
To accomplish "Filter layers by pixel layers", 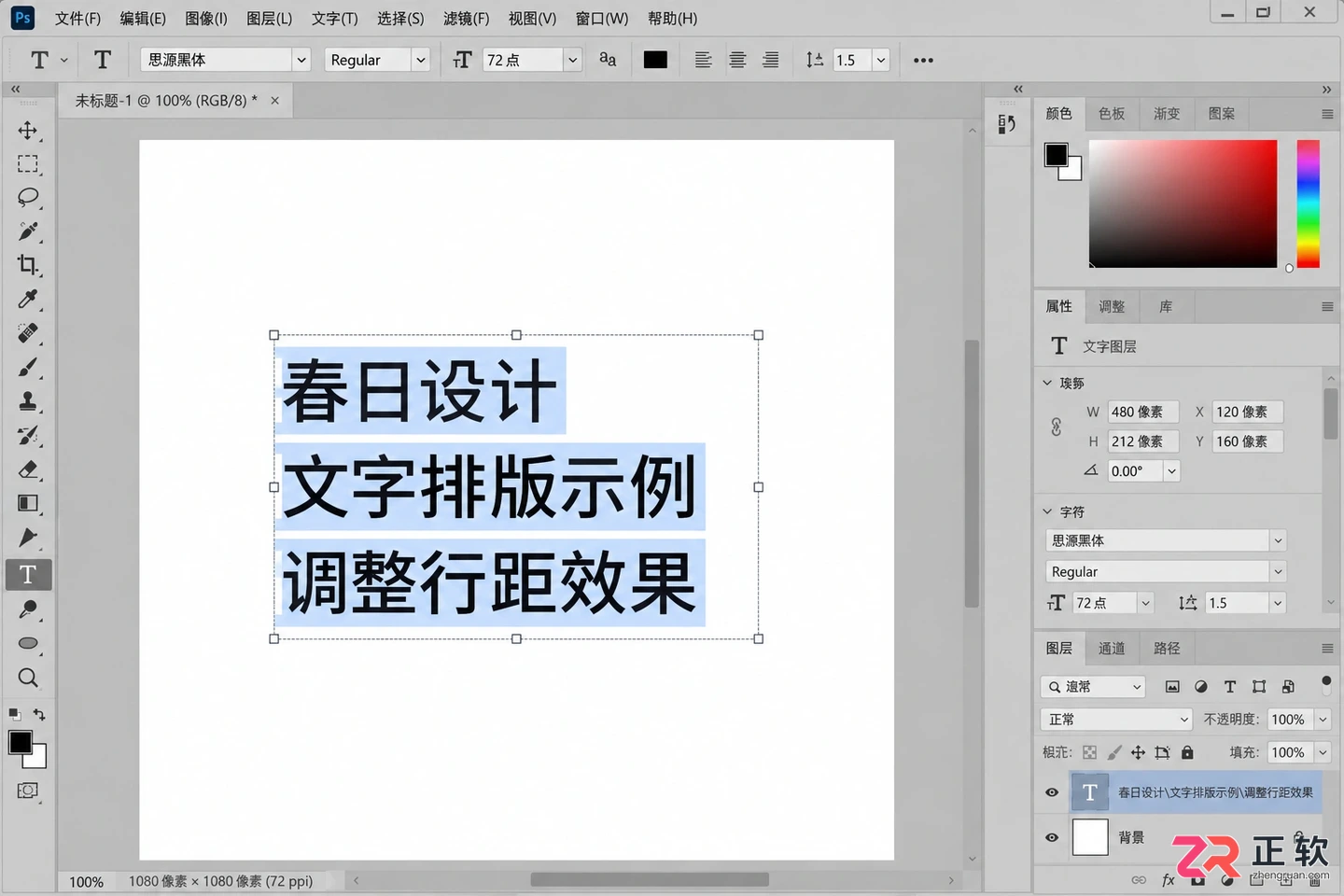I will tap(1172, 687).
